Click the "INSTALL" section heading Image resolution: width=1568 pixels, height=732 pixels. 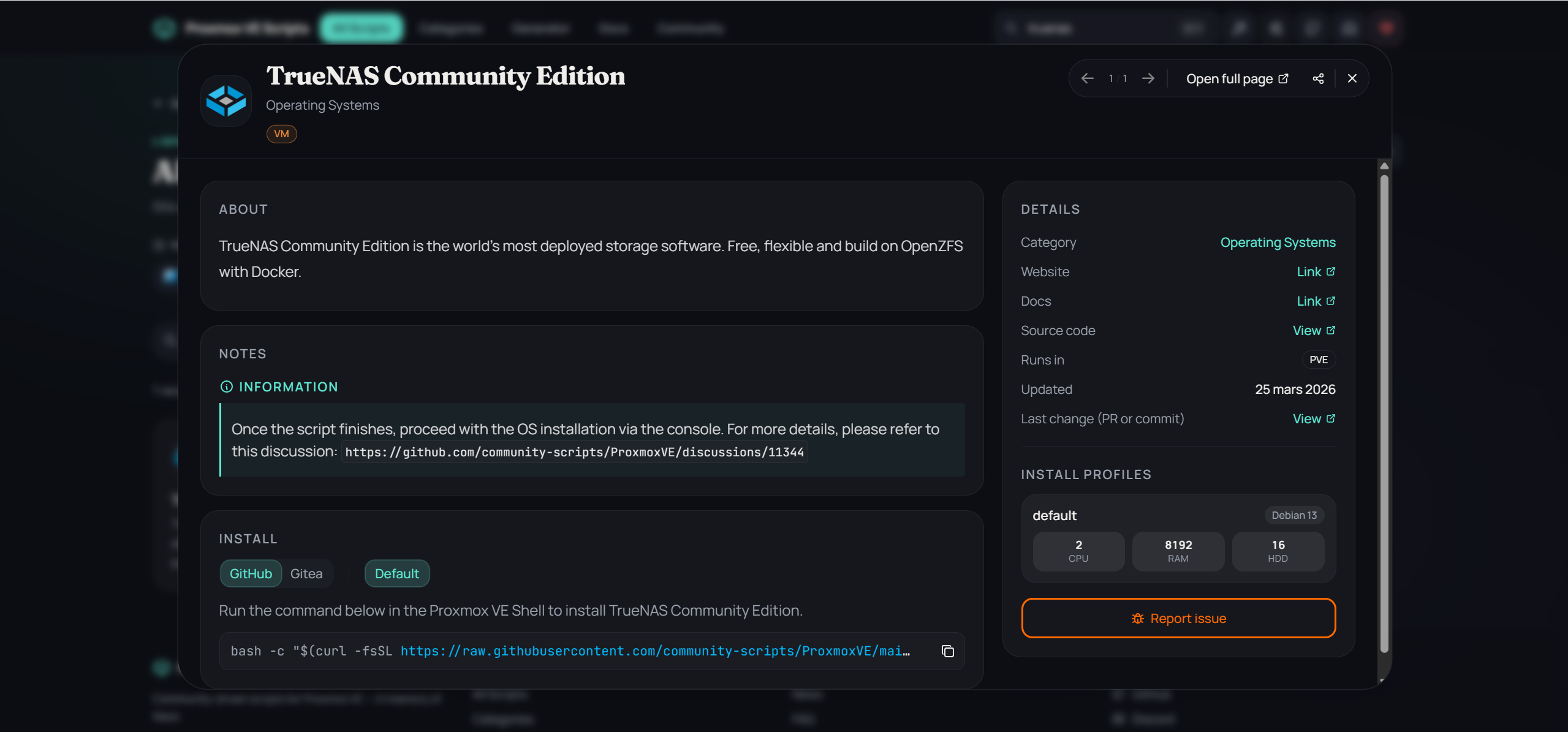[248, 539]
